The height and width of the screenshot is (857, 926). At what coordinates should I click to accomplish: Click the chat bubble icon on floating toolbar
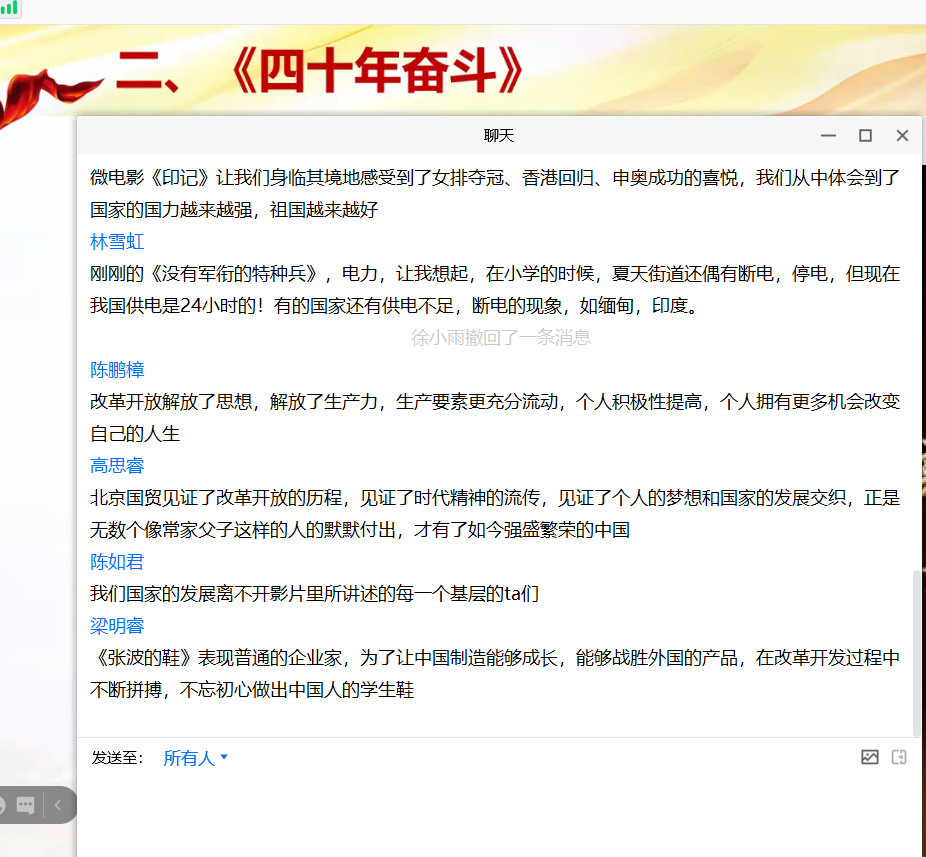[x=27, y=805]
